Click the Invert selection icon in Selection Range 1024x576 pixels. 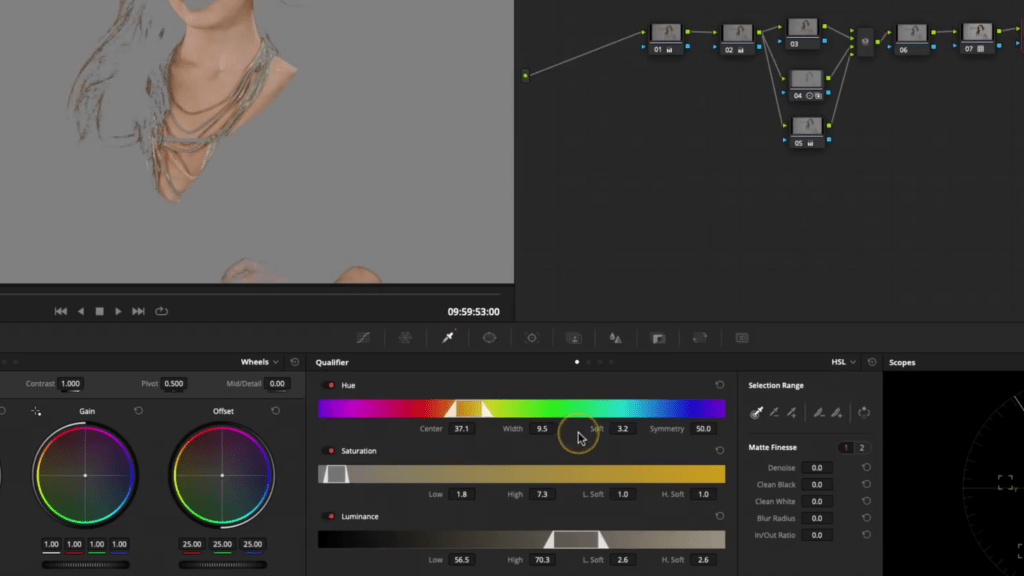pyautogui.click(x=864, y=412)
